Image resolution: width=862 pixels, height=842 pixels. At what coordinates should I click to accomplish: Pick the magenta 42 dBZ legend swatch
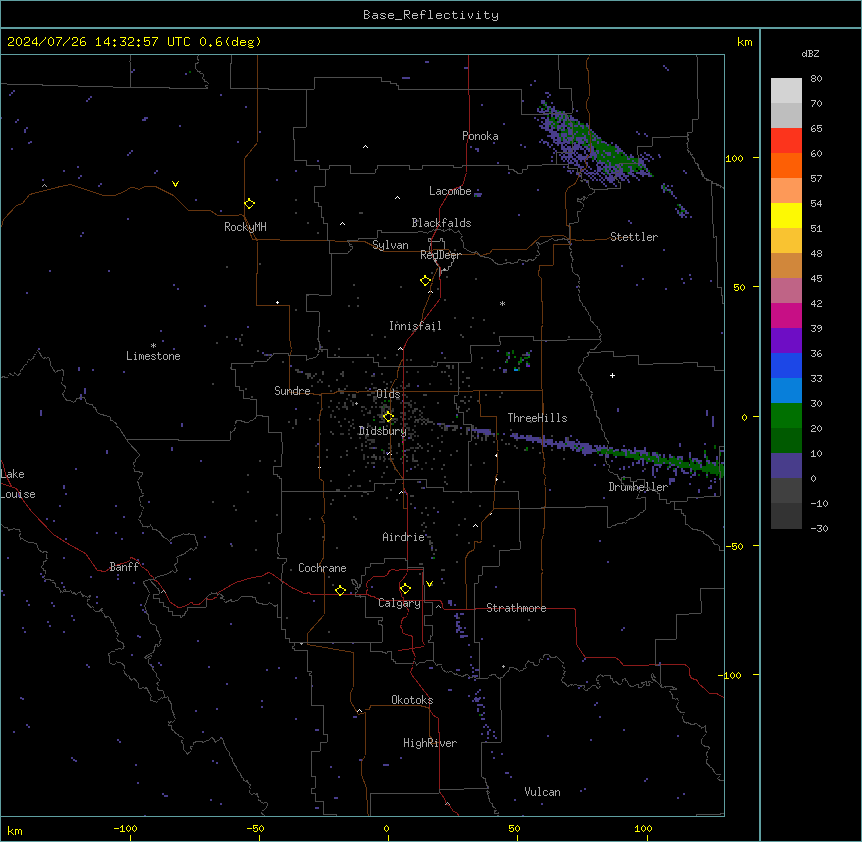(x=786, y=315)
